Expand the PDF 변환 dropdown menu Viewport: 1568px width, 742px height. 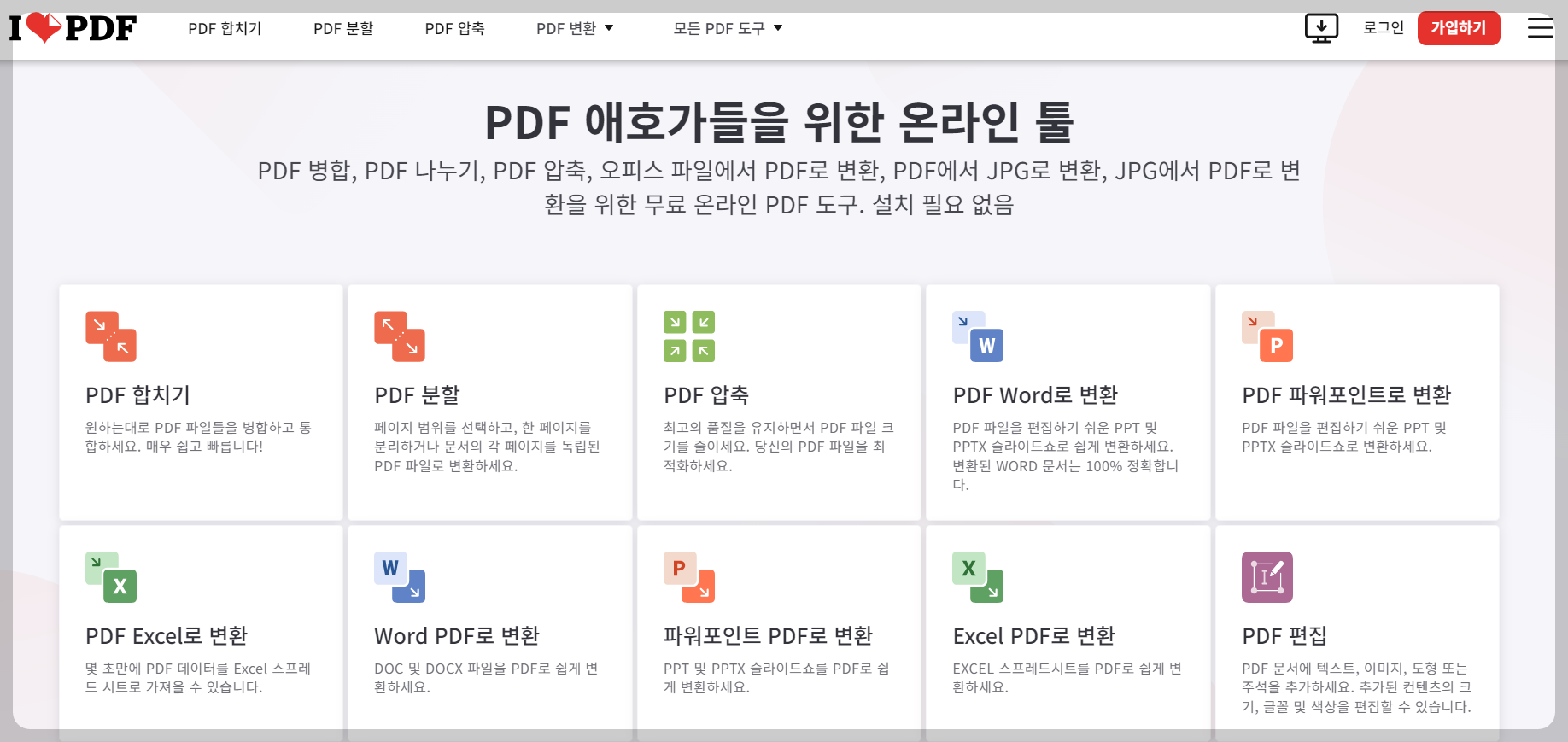pyautogui.click(x=575, y=28)
